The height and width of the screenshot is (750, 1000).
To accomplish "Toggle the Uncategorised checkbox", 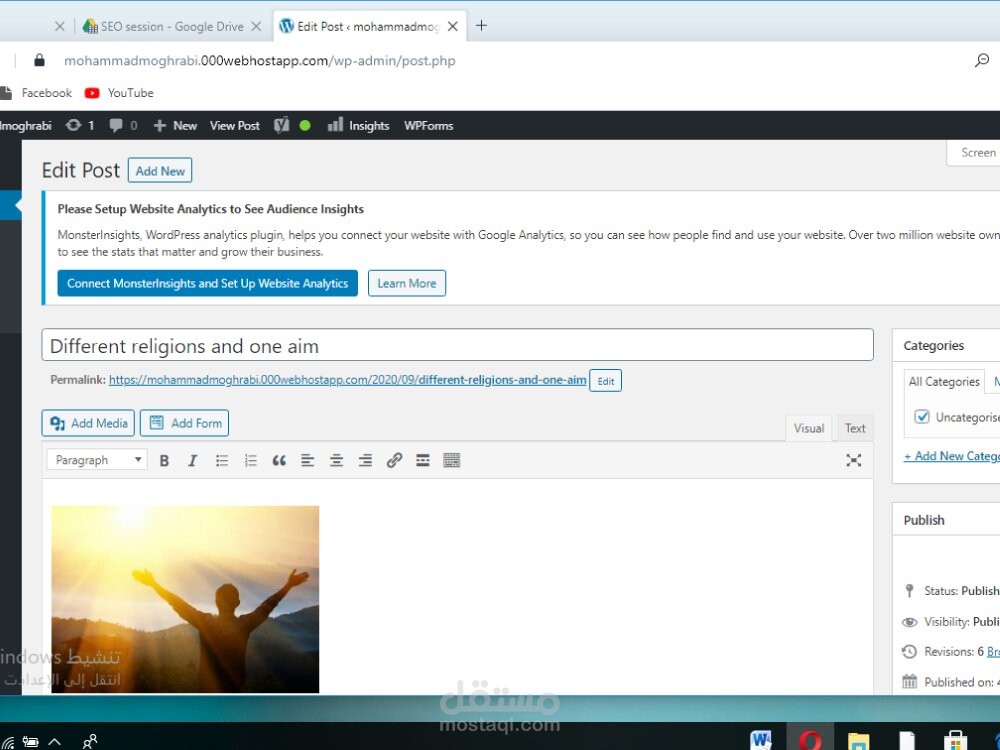I will (922, 417).
